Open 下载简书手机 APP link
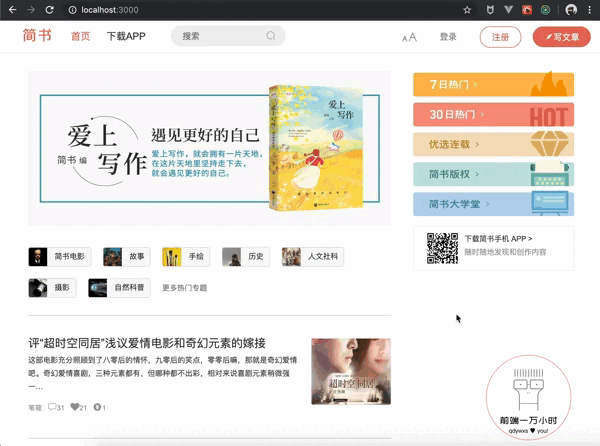The height and width of the screenshot is (446, 600). pyautogui.click(x=498, y=239)
